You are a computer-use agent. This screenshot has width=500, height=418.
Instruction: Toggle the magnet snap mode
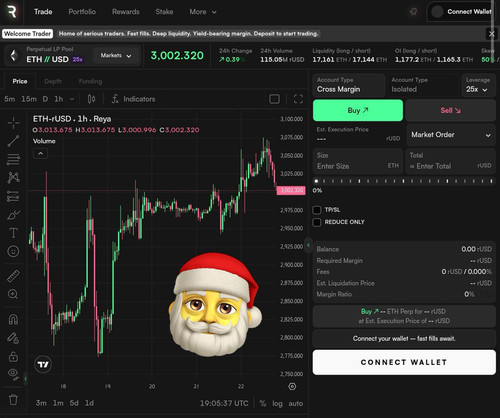click(x=13, y=319)
